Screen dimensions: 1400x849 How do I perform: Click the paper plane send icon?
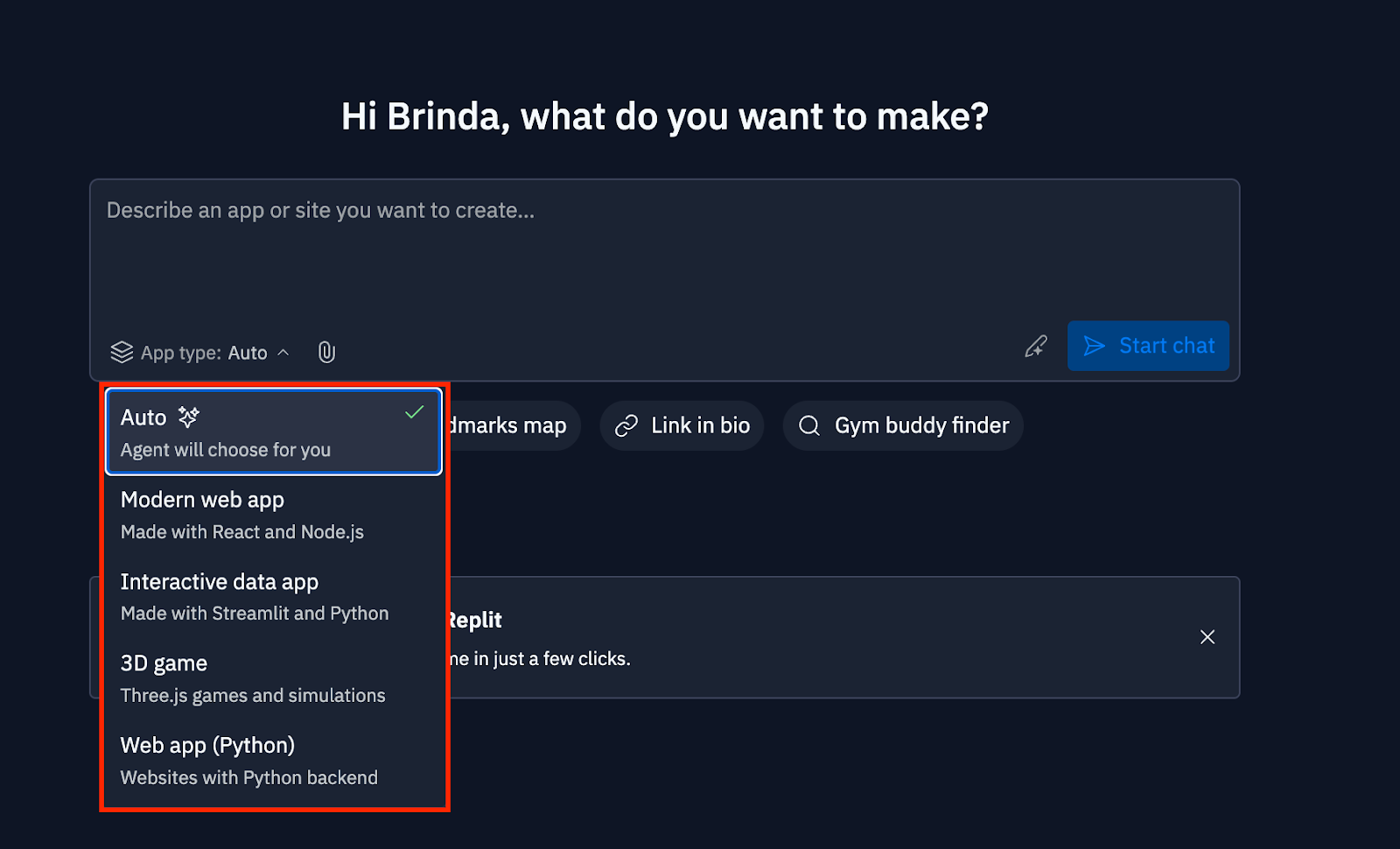1095,346
